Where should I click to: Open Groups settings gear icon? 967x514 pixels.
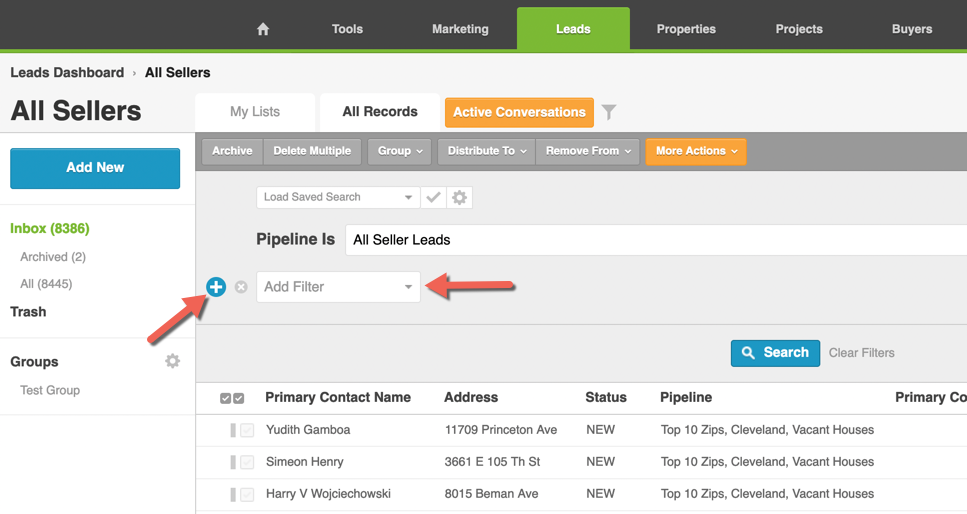click(x=173, y=361)
